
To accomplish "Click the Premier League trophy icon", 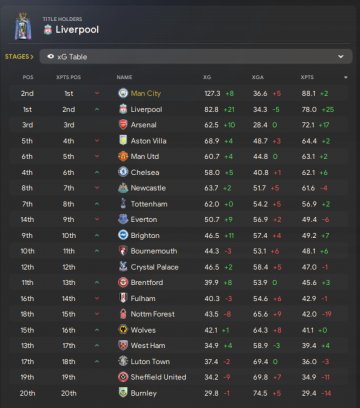I will 23,27.
